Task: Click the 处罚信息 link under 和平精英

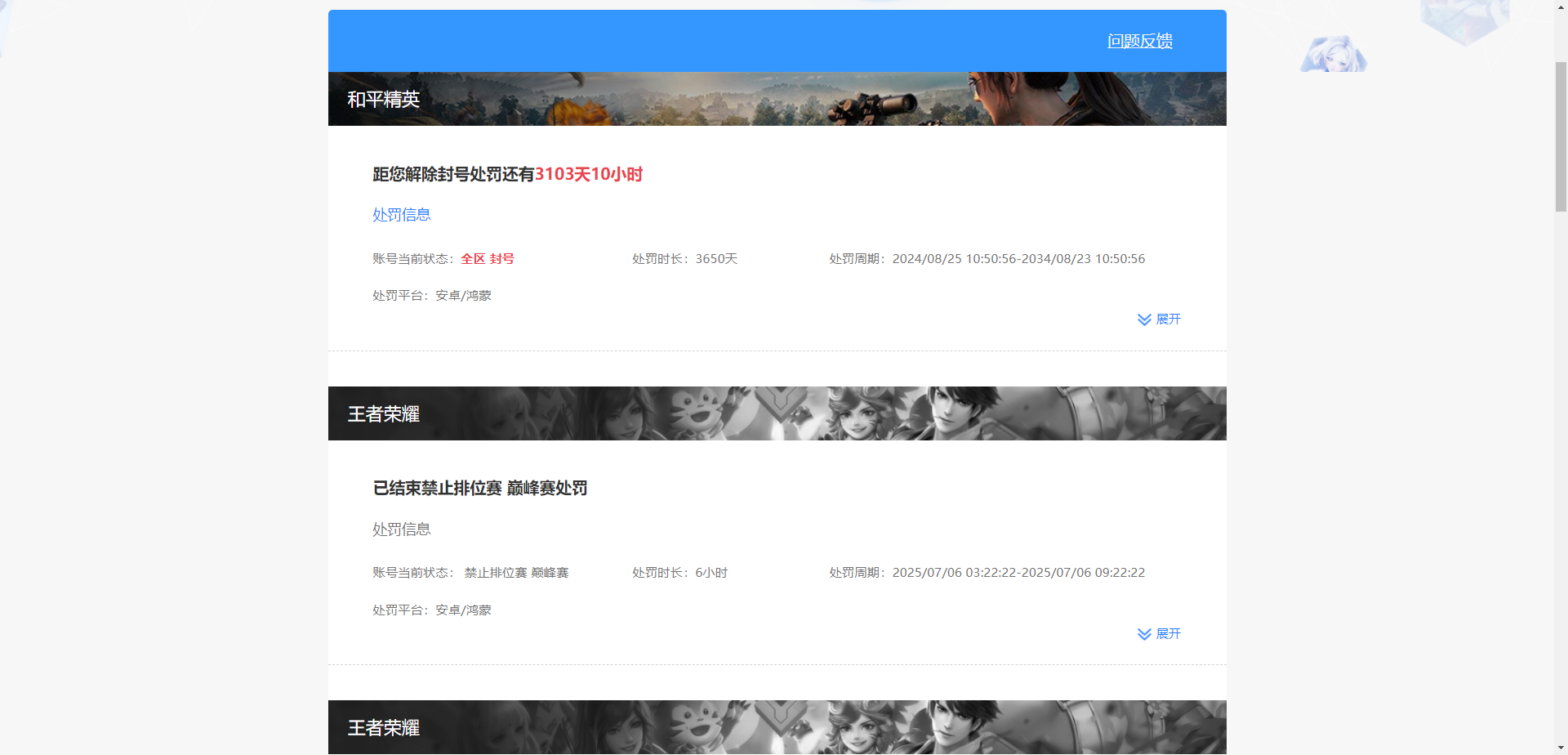Action: coord(401,214)
